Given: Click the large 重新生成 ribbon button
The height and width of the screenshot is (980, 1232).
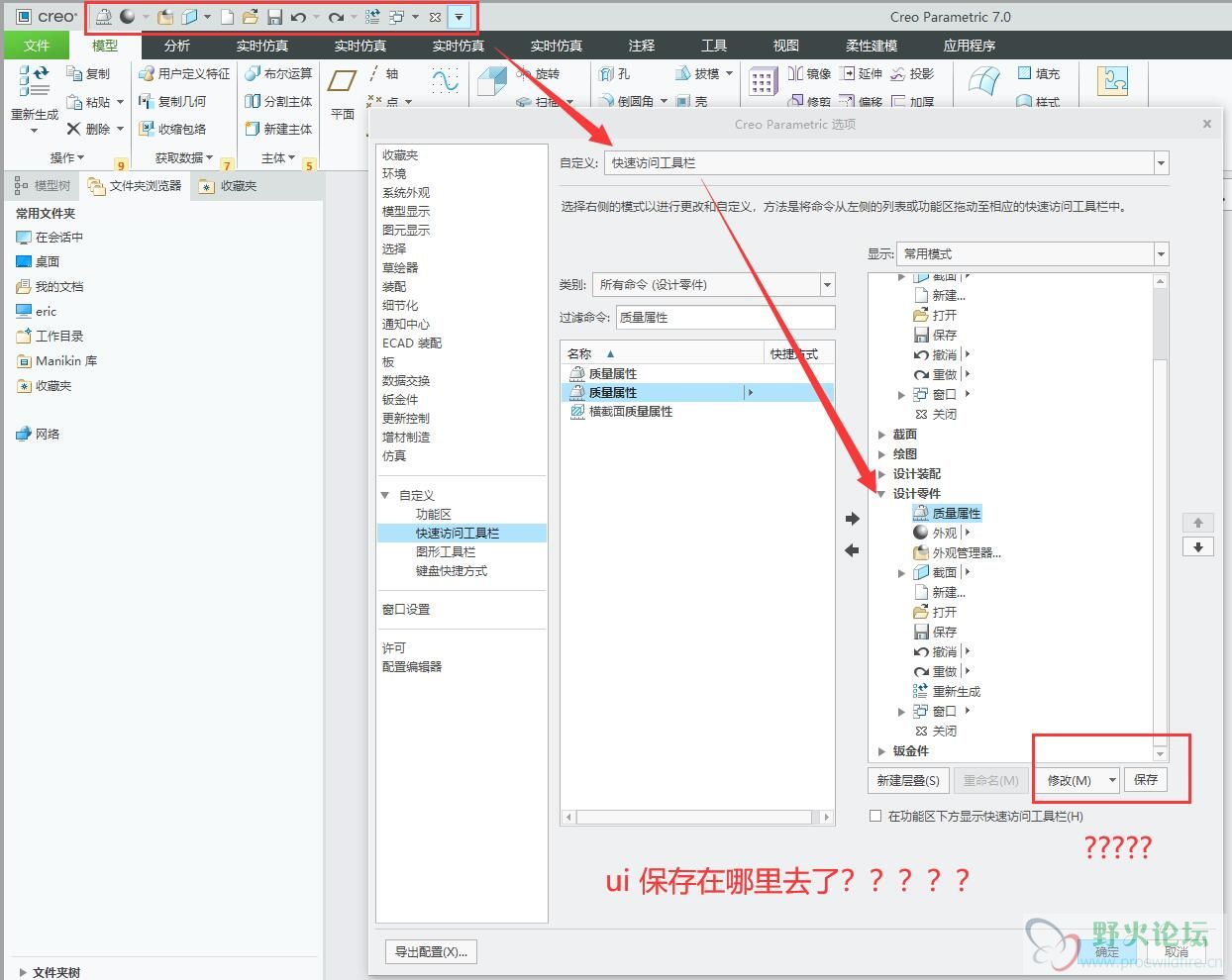Looking at the screenshot, I should tap(35, 97).
